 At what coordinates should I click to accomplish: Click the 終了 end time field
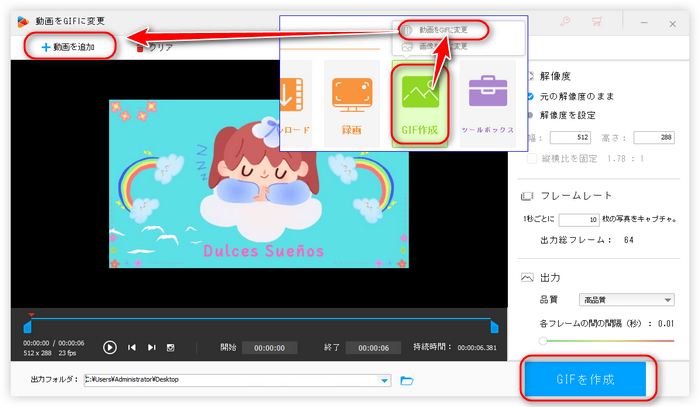373,348
